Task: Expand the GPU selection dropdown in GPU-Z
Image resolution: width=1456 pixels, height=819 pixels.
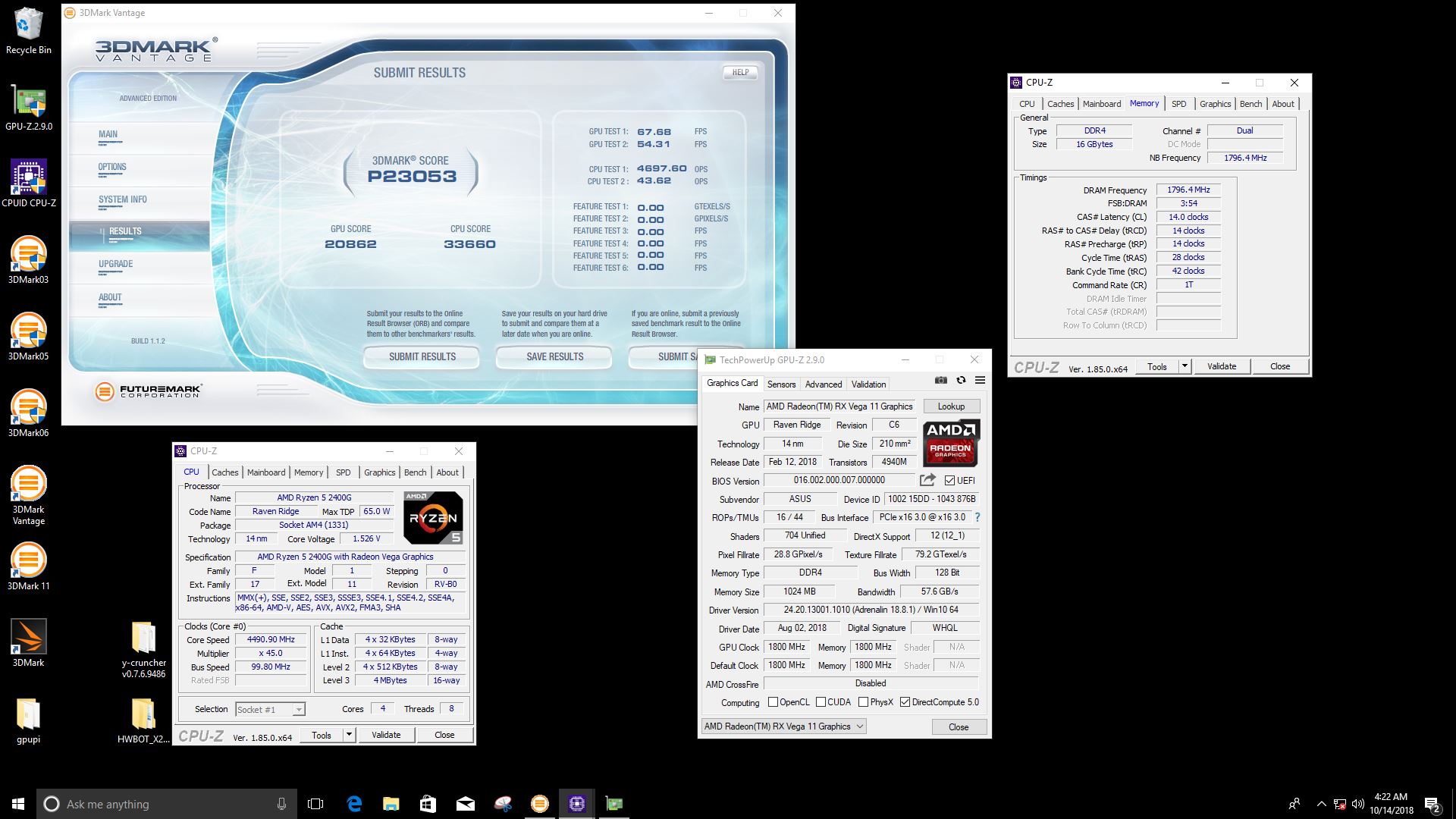Action: 859,726
